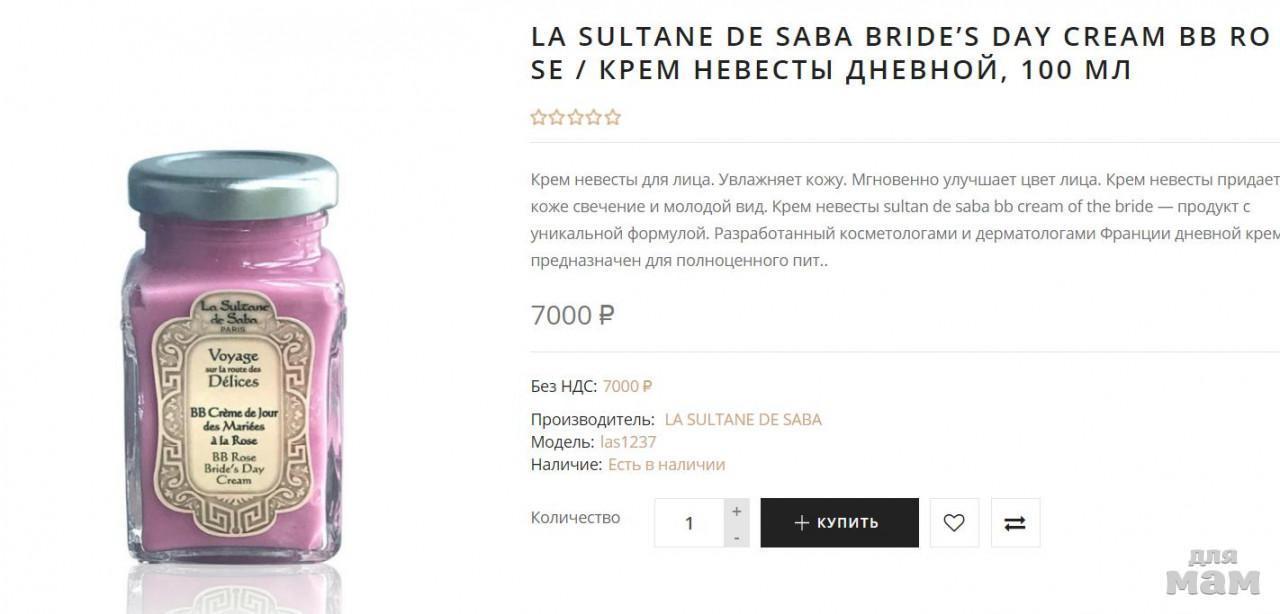1280x614 pixels.
Task: Click the first rating star
Action: (539, 118)
